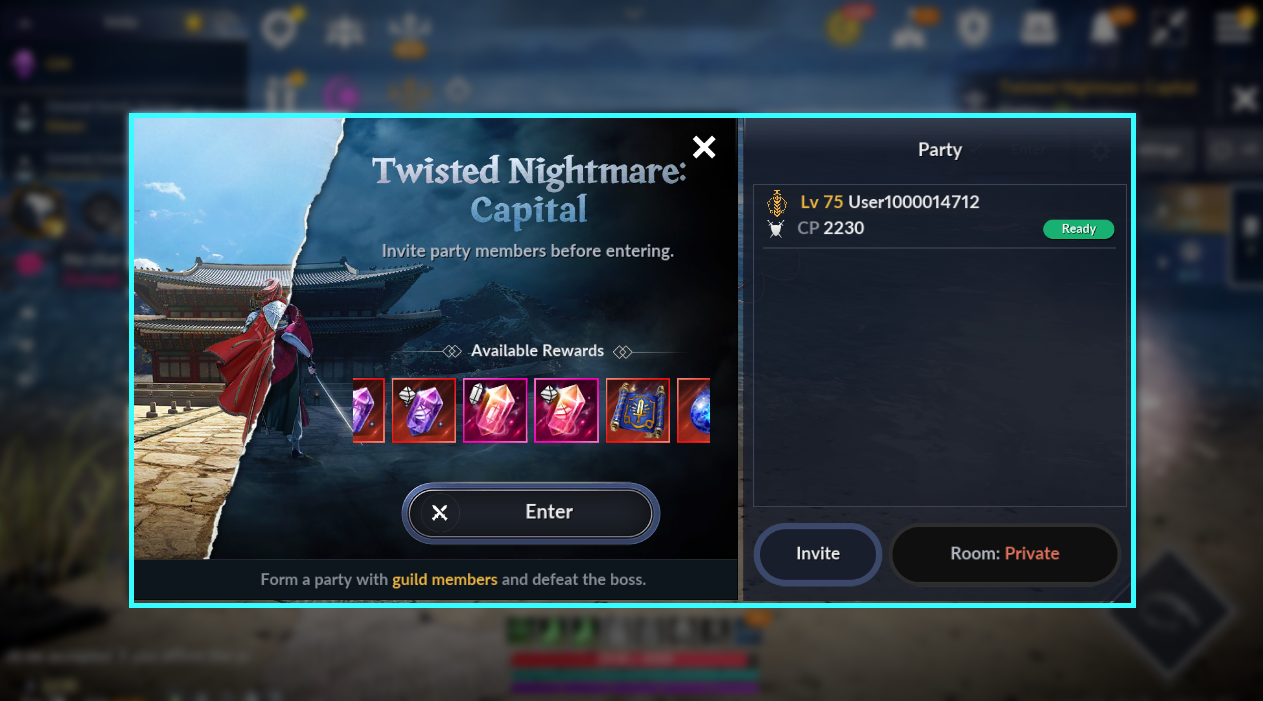1263x701 pixels.
Task: Select party member User1000014712 row
Action: (939, 215)
